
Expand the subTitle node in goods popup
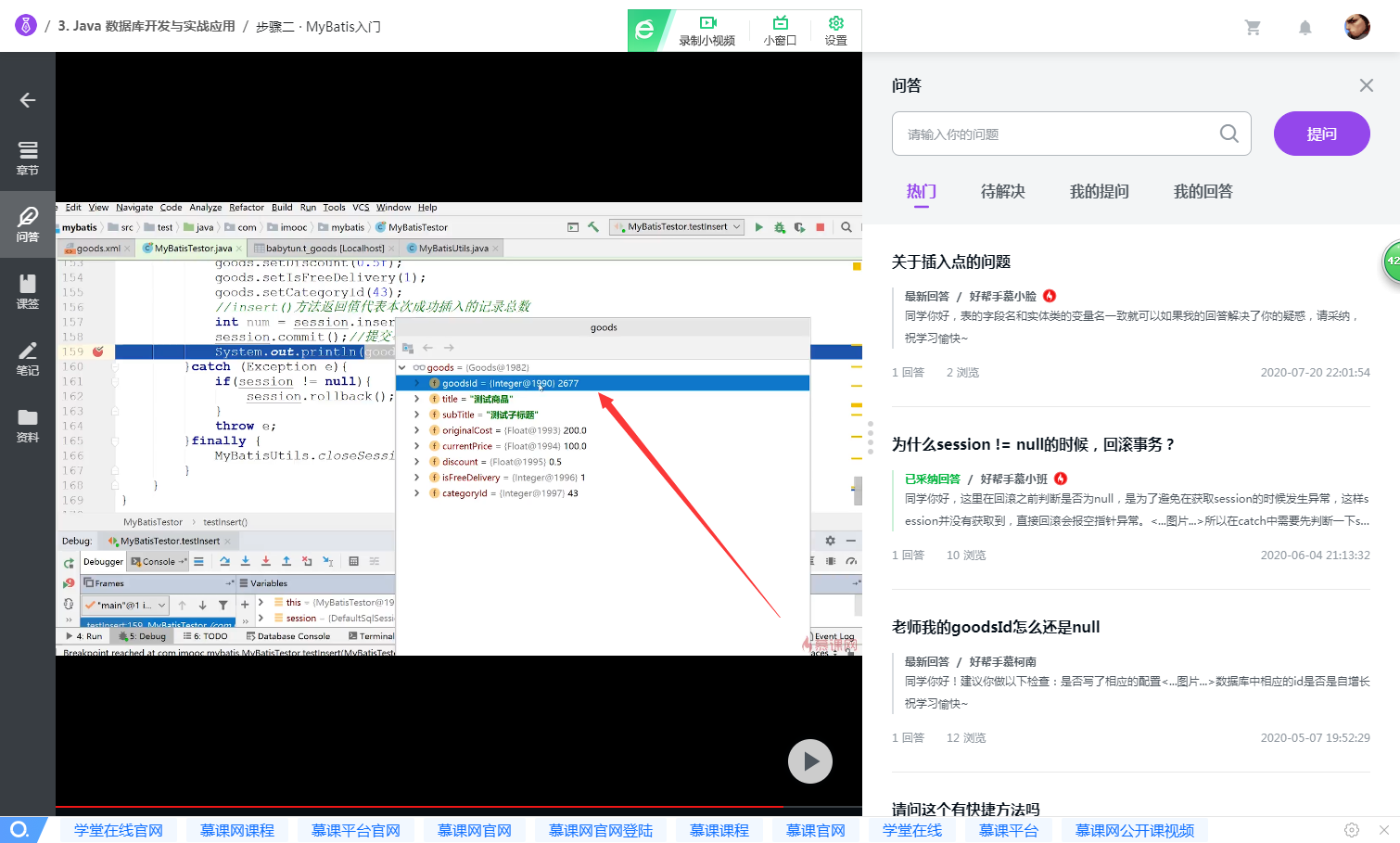pyautogui.click(x=417, y=415)
